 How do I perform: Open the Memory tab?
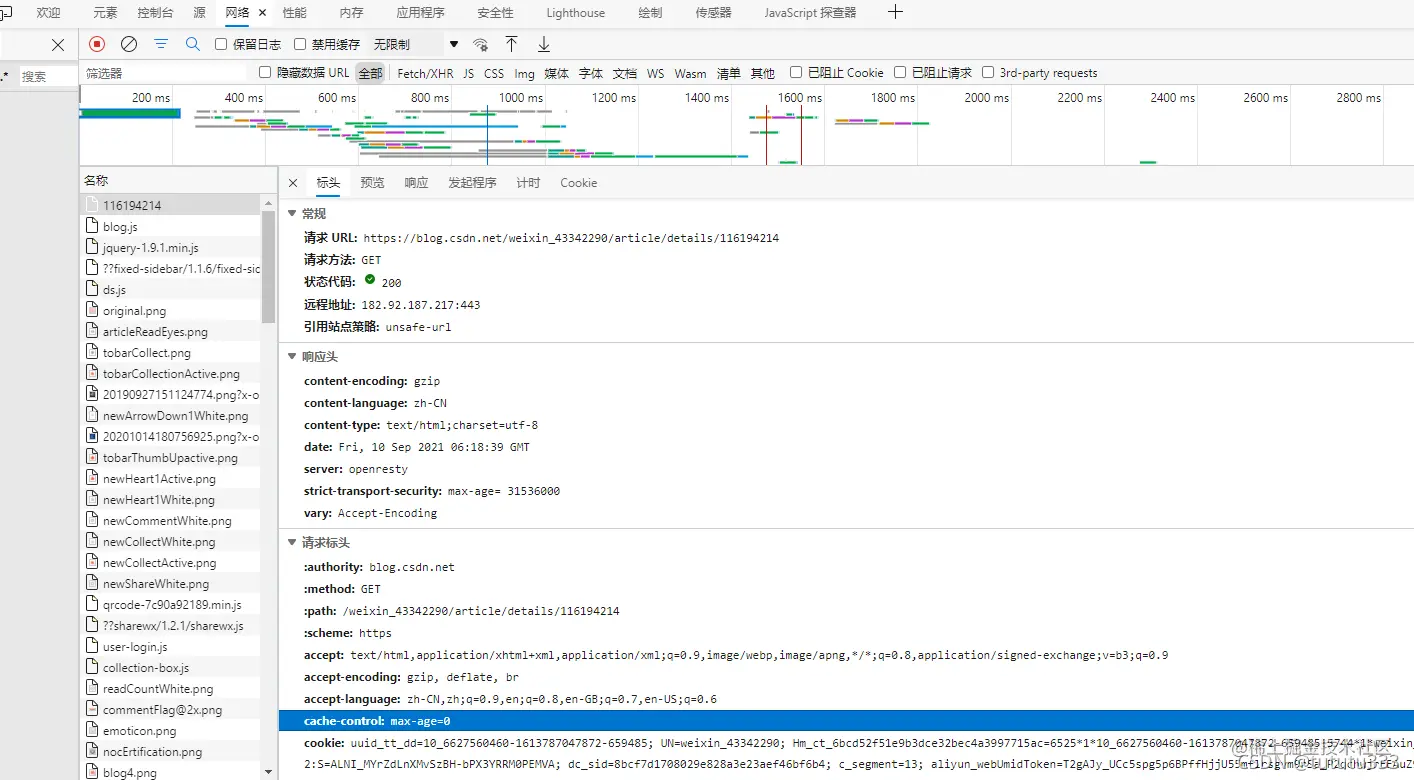[x=352, y=13]
